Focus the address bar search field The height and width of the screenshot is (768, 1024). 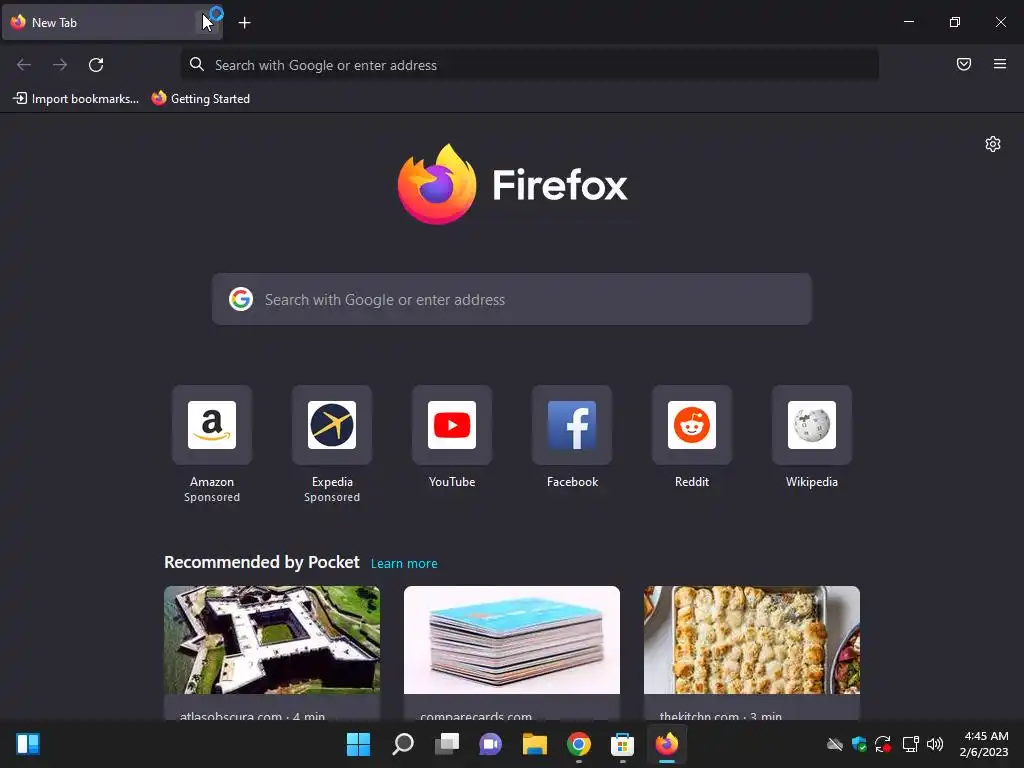point(530,65)
